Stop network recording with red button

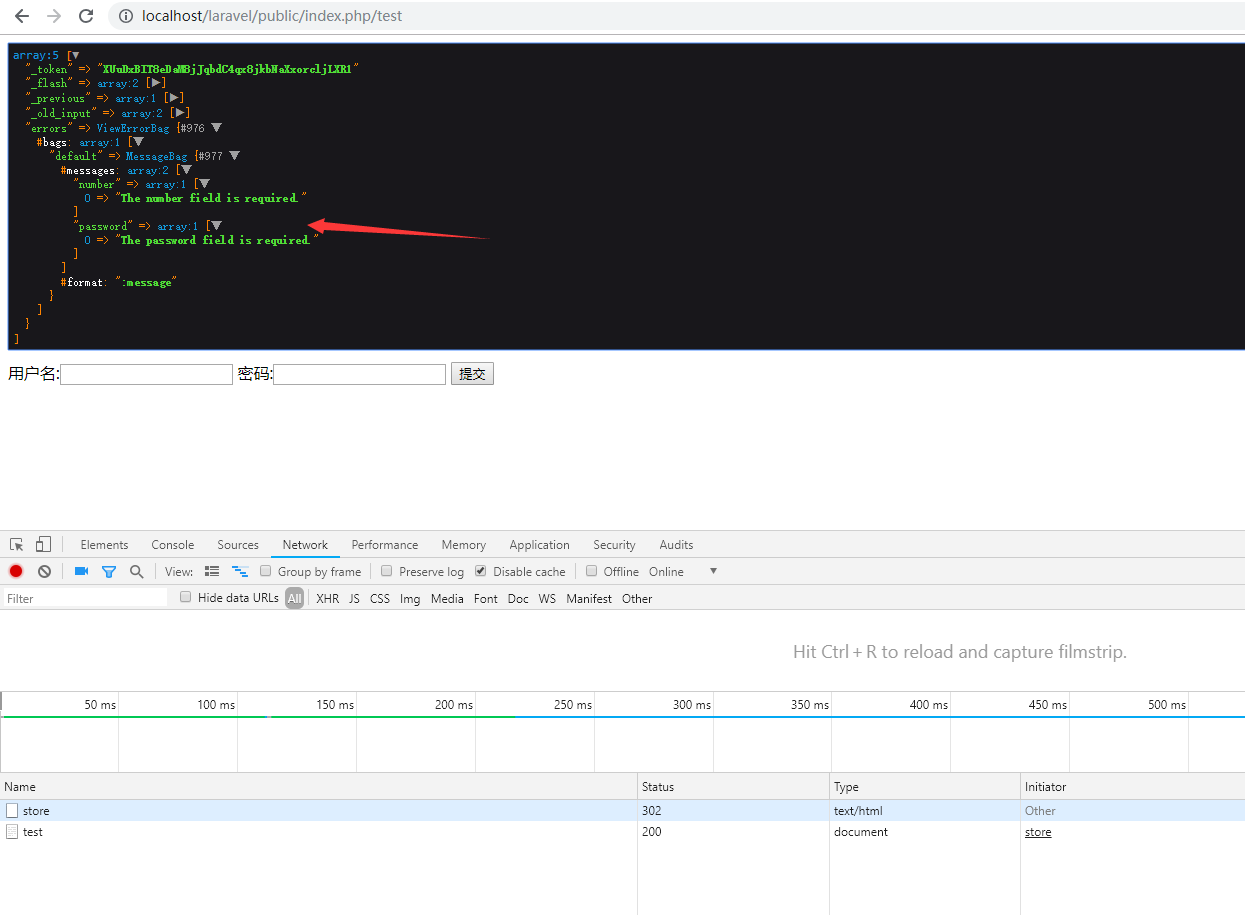[x=16, y=571]
